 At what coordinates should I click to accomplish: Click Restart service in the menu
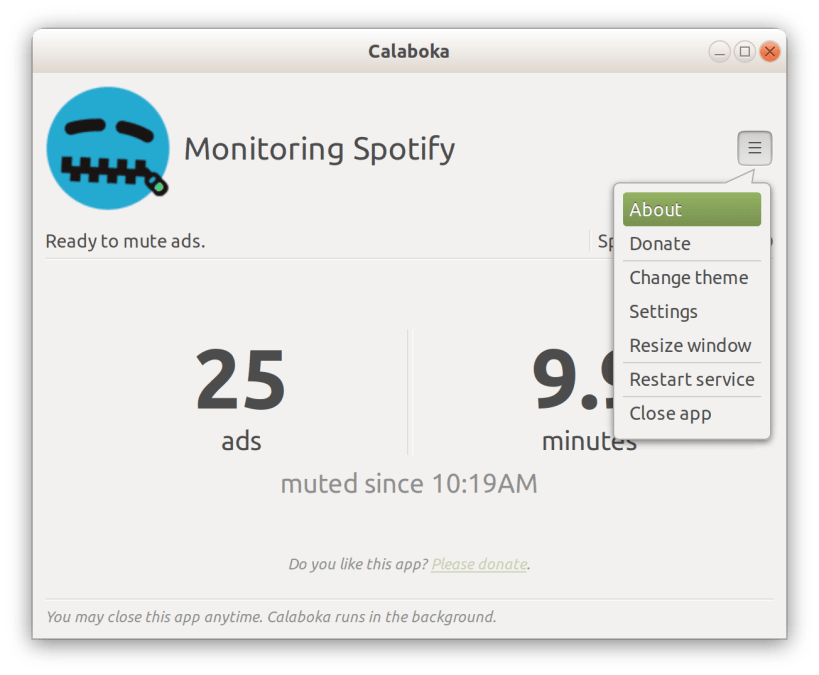[x=692, y=379]
